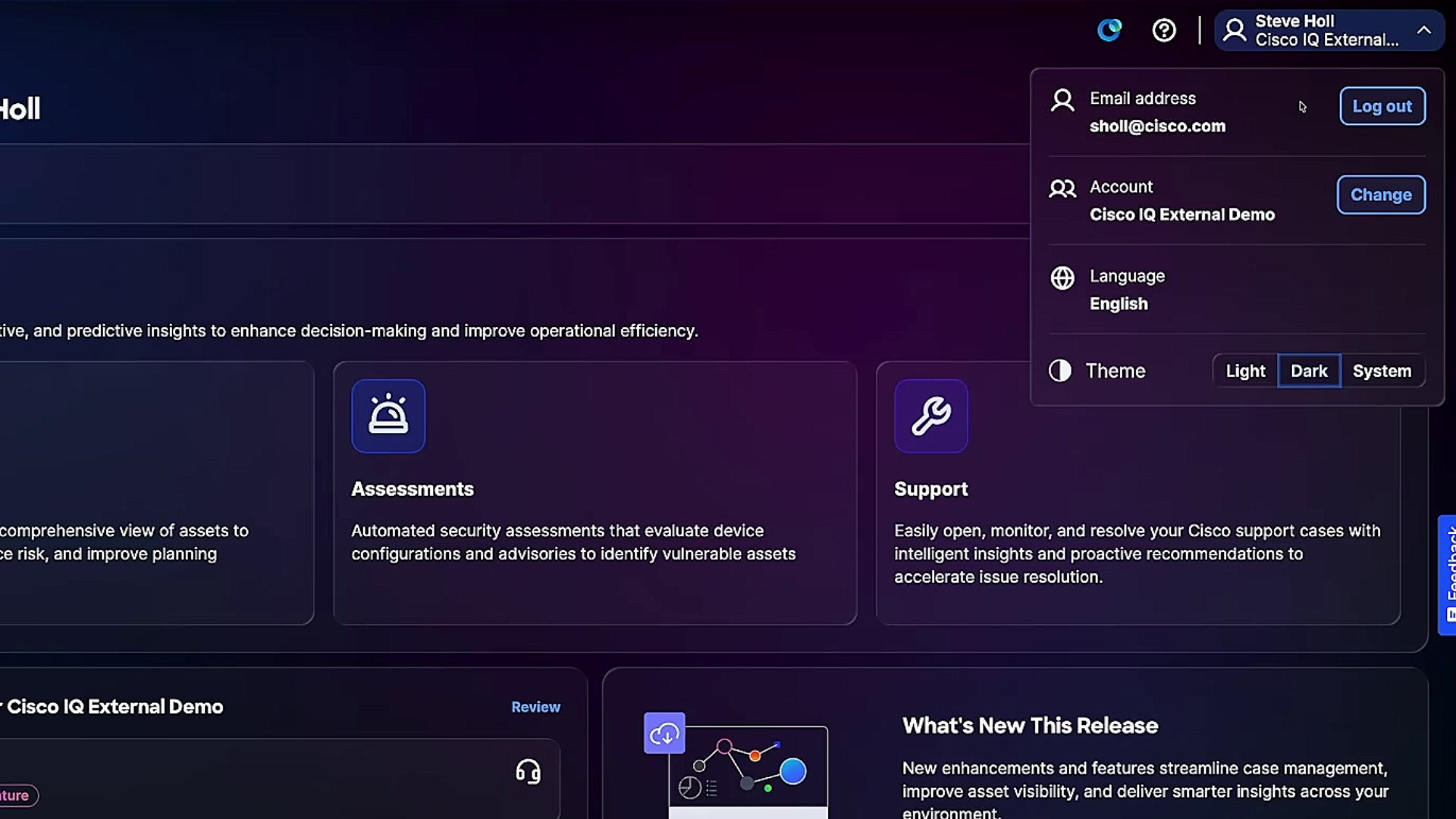Click the Assessments alarm bell icon

[x=388, y=416]
